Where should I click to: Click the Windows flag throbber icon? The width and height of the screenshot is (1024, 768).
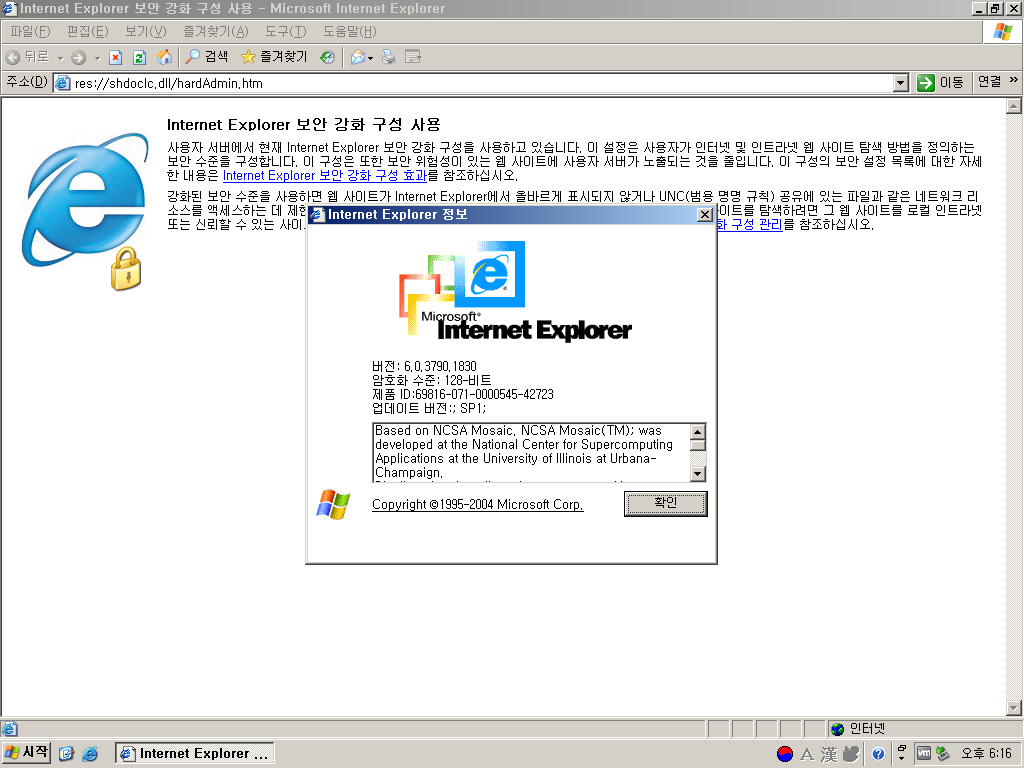coord(1002,31)
